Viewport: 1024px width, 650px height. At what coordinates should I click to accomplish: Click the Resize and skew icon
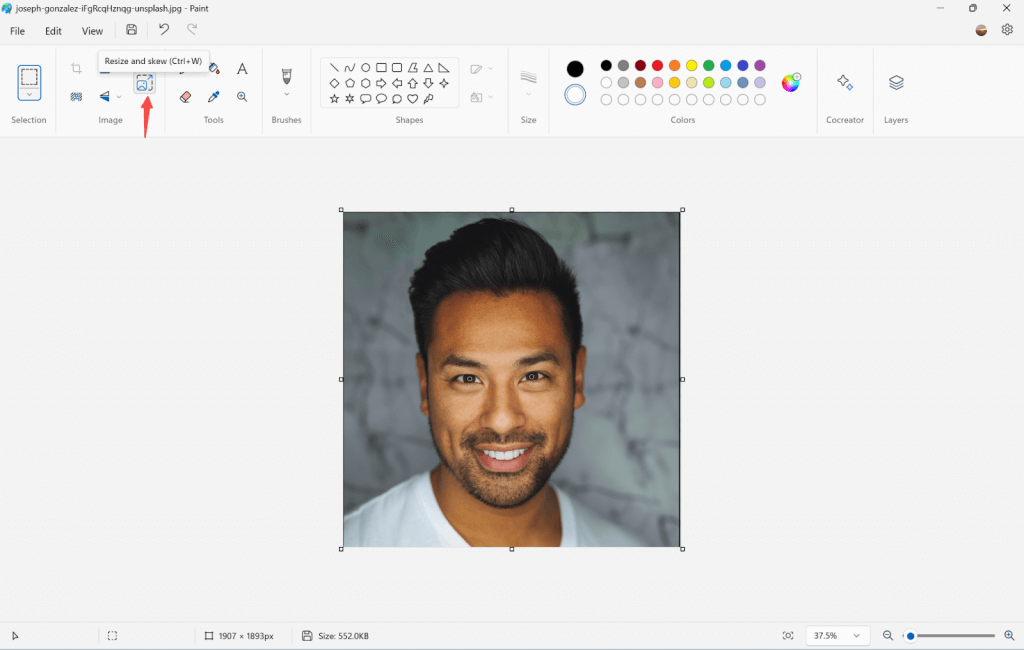(x=145, y=84)
